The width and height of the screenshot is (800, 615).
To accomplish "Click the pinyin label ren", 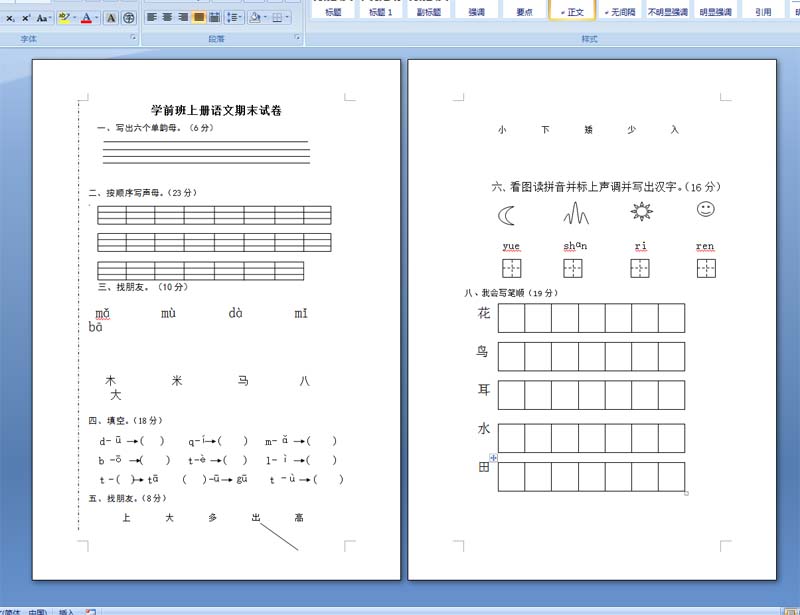I will [x=705, y=246].
